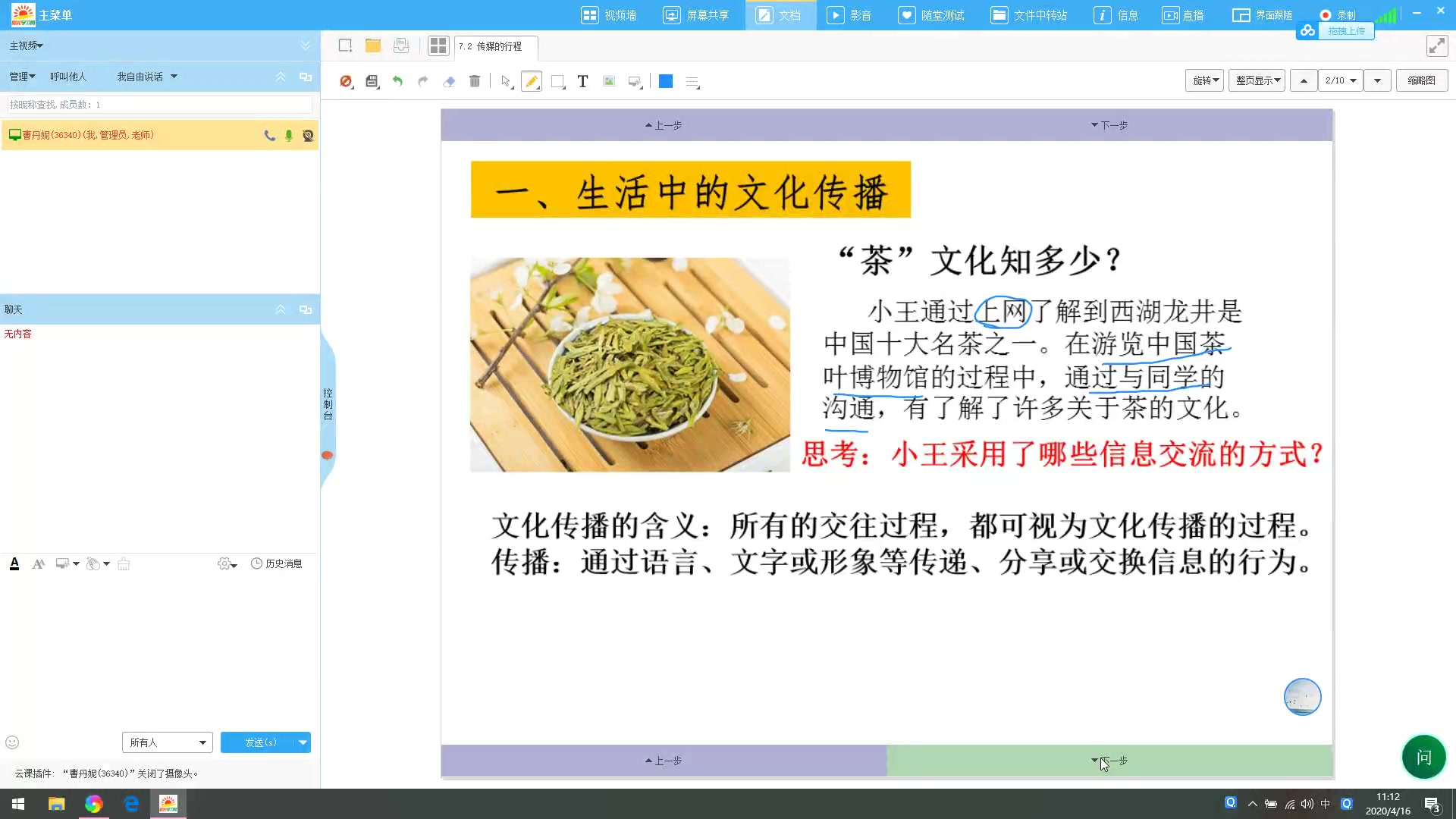Click the green 问 question button

1423,757
